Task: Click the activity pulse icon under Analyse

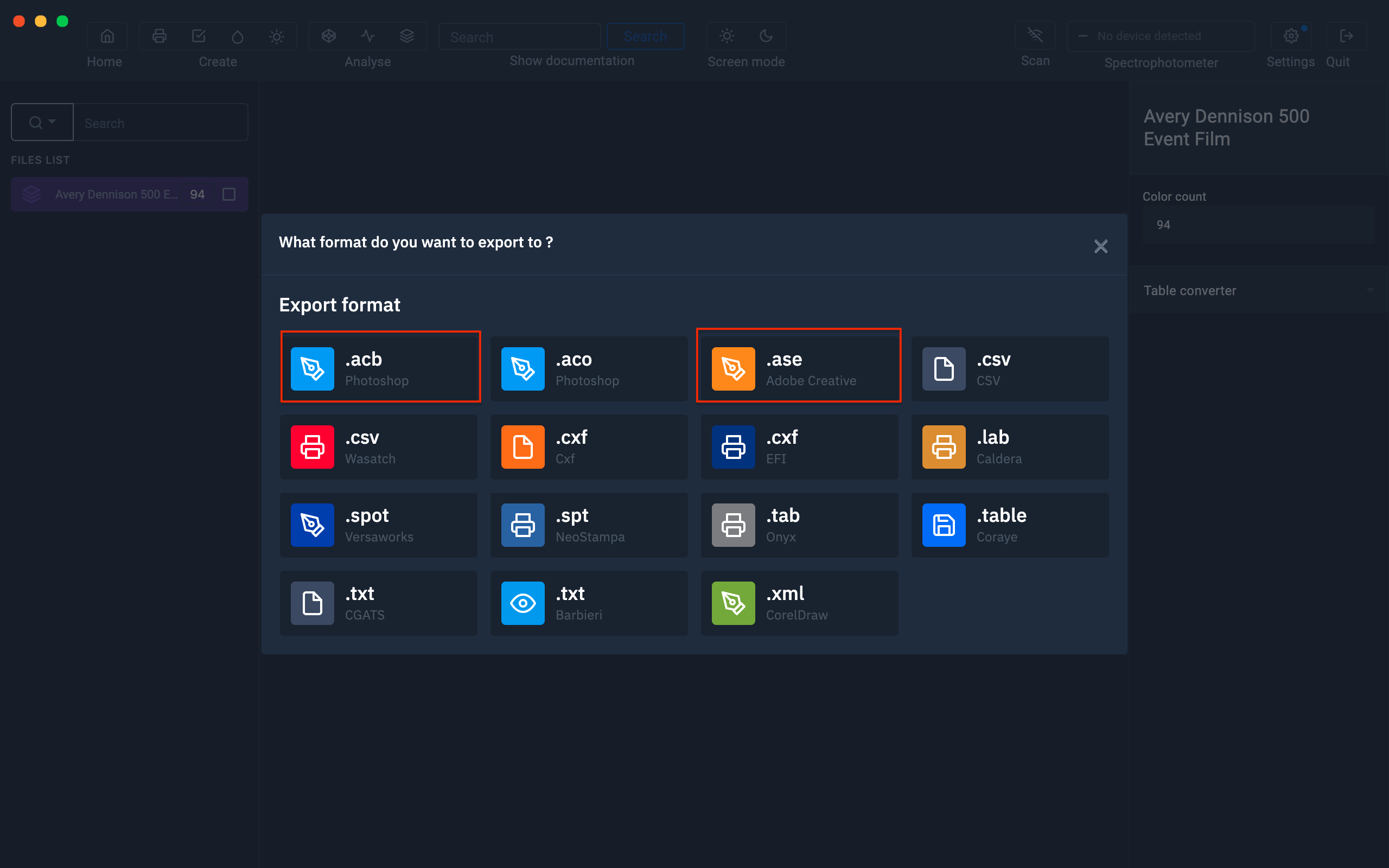Action: pos(368,36)
